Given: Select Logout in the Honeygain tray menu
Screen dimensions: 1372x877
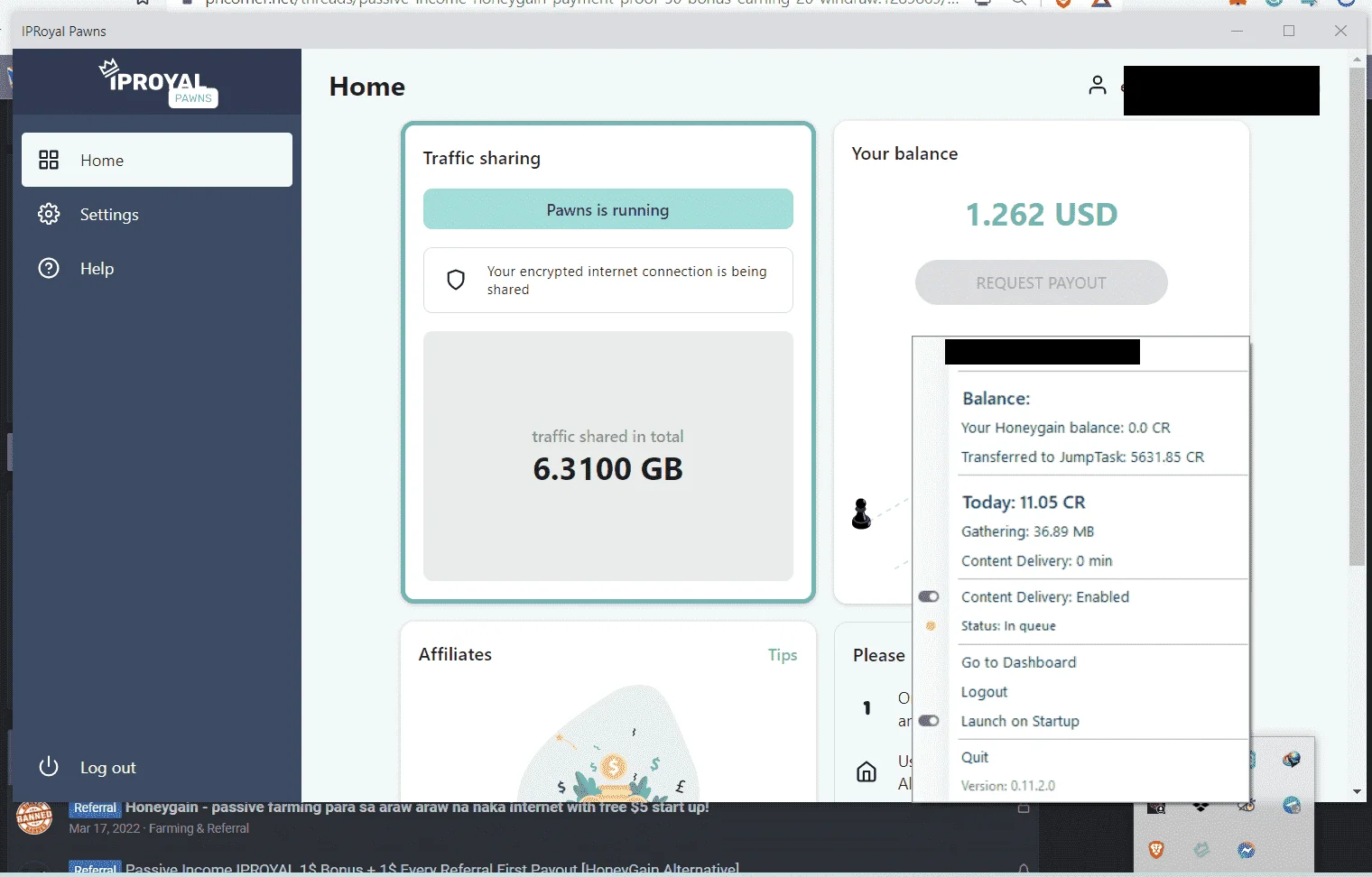Looking at the screenshot, I should tap(984, 692).
